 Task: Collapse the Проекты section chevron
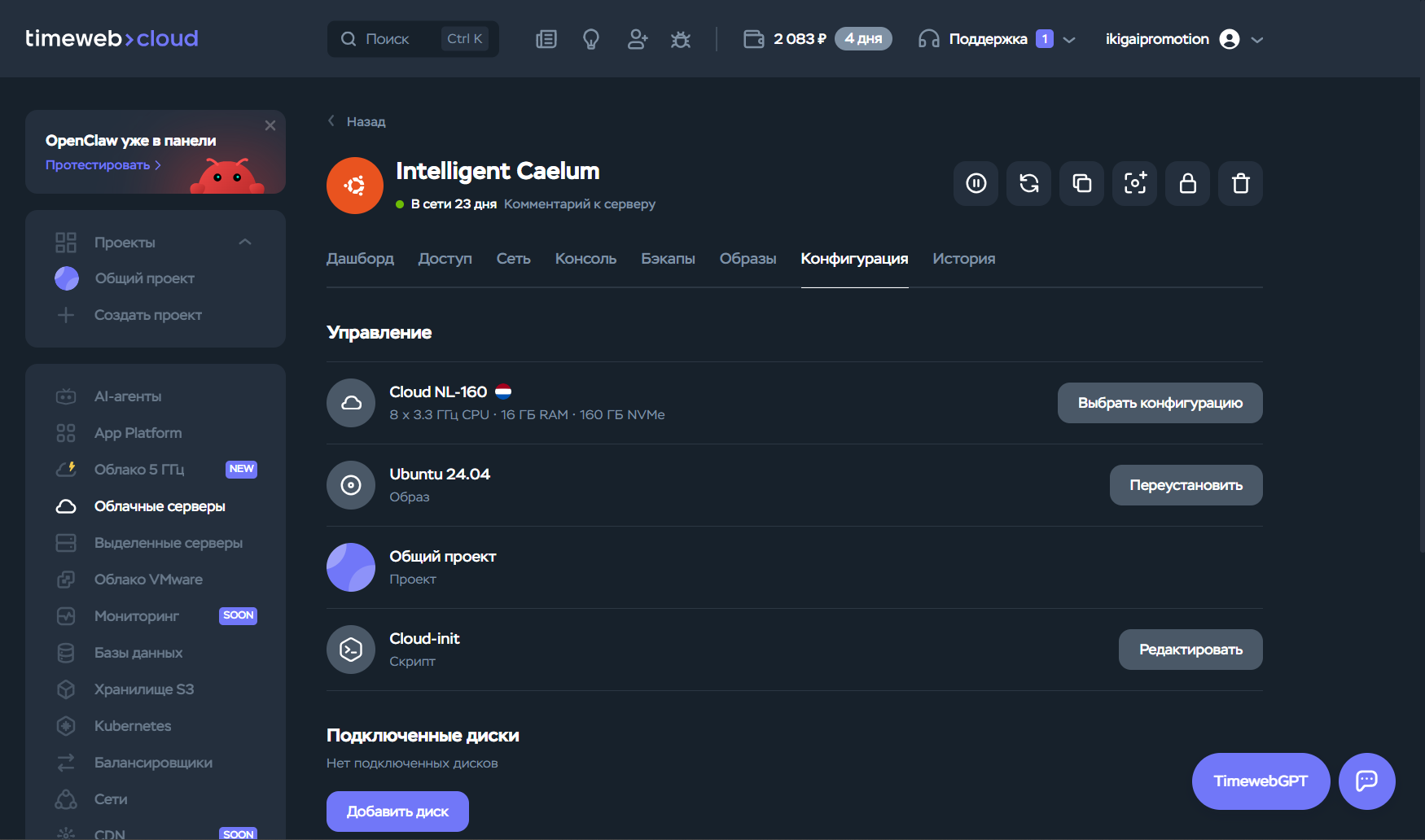coord(245,242)
